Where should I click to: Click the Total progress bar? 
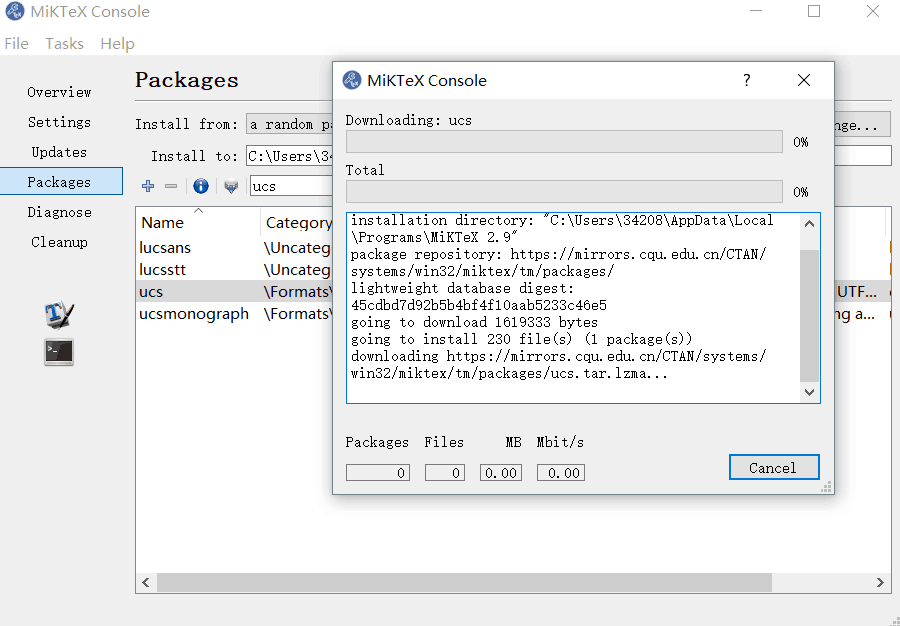563,192
